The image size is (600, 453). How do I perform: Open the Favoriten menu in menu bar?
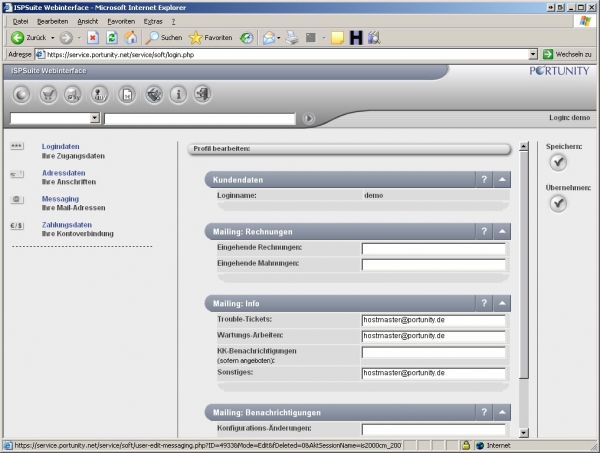point(121,20)
